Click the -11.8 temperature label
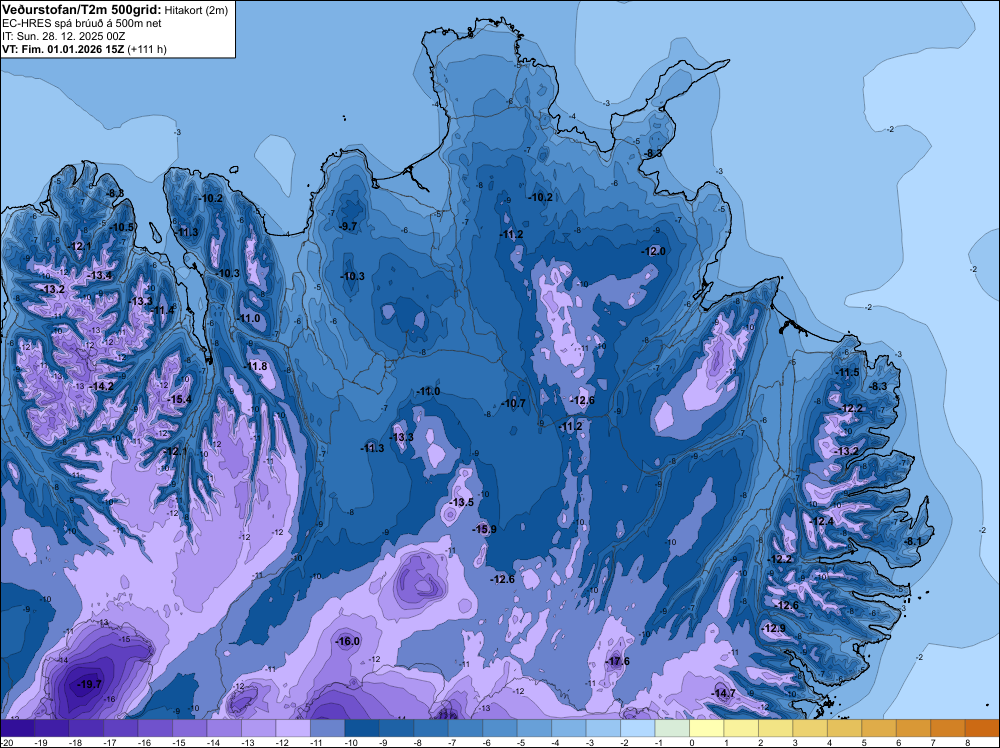 pos(256,366)
